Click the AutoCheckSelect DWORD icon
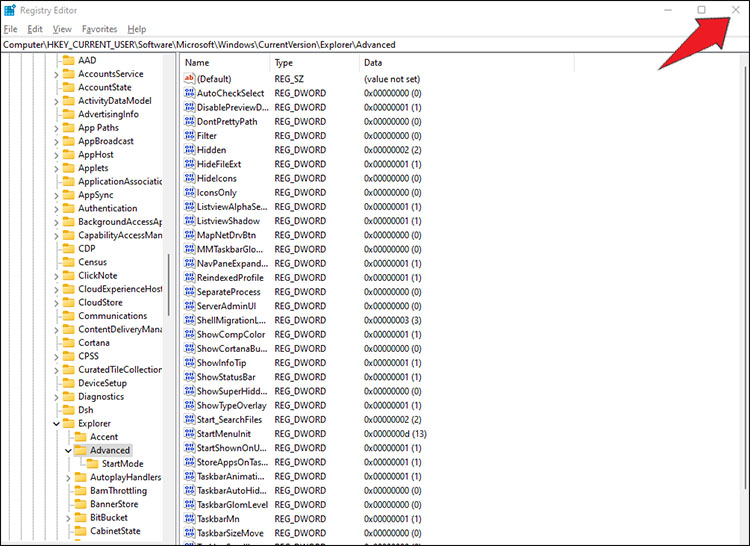The height and width of the screenshot is (546, 750). point(189,93)
